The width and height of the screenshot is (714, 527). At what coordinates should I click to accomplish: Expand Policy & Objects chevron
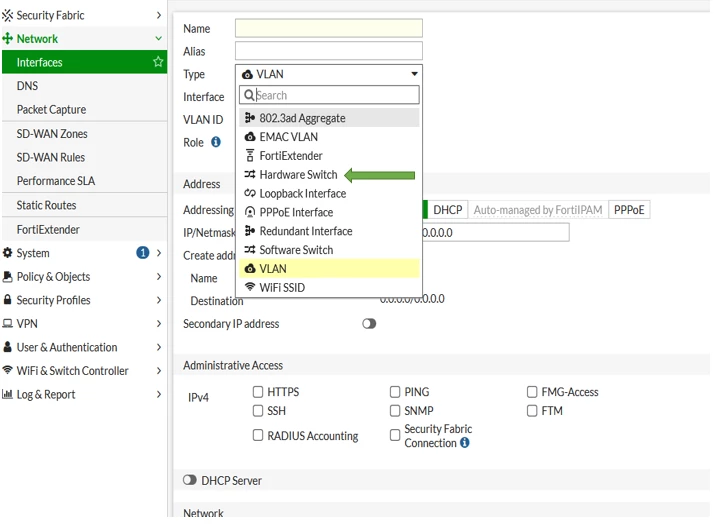158,276
